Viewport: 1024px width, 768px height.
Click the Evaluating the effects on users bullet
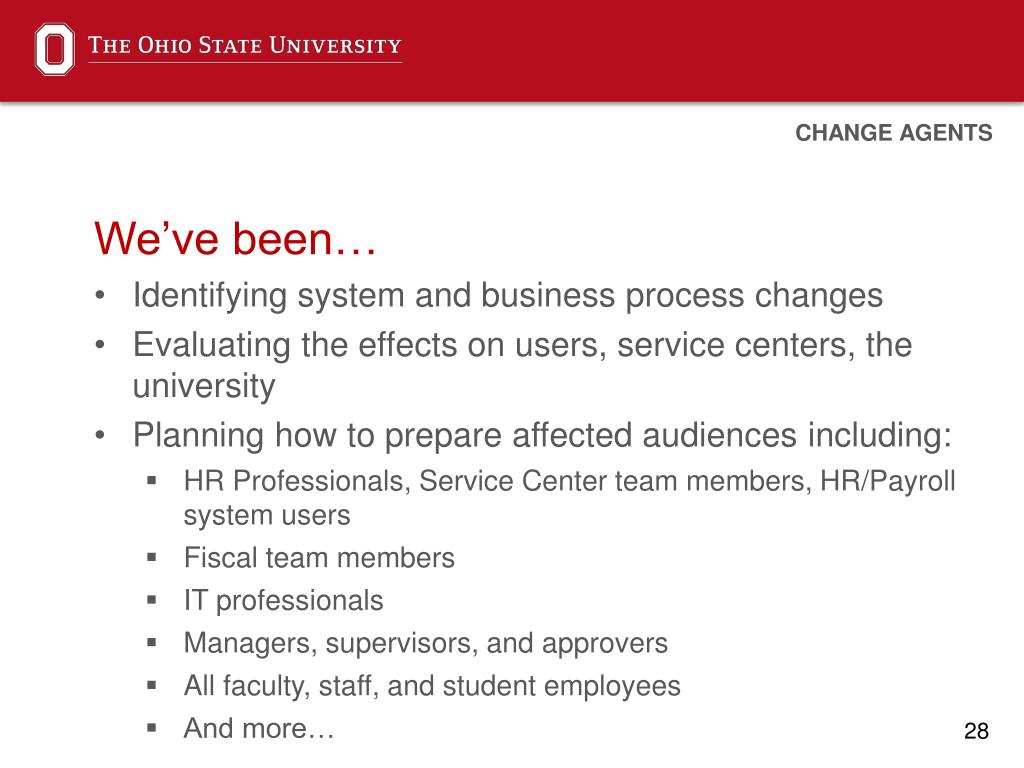point(522,364)
